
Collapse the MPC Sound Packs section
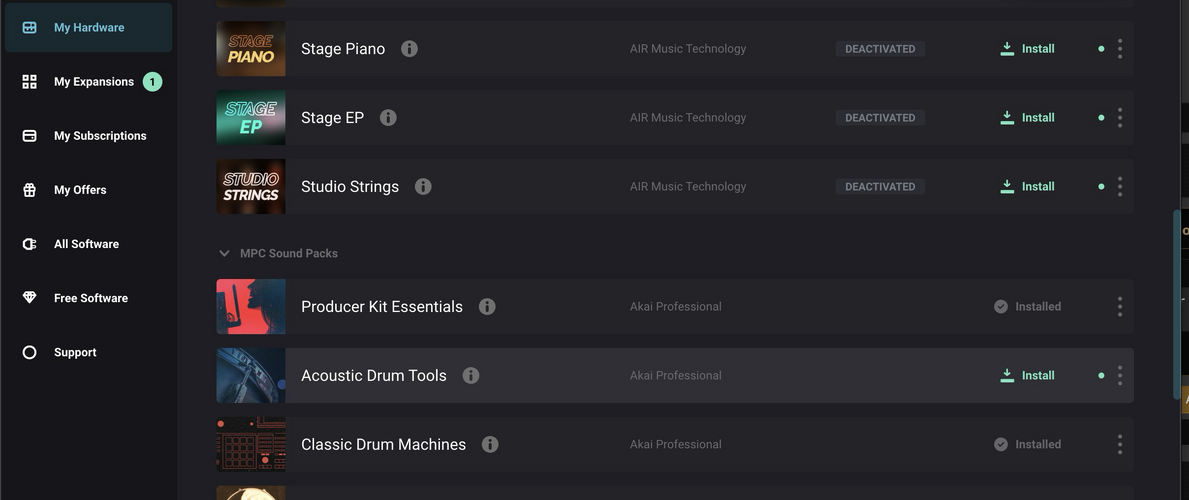(224, 254)
